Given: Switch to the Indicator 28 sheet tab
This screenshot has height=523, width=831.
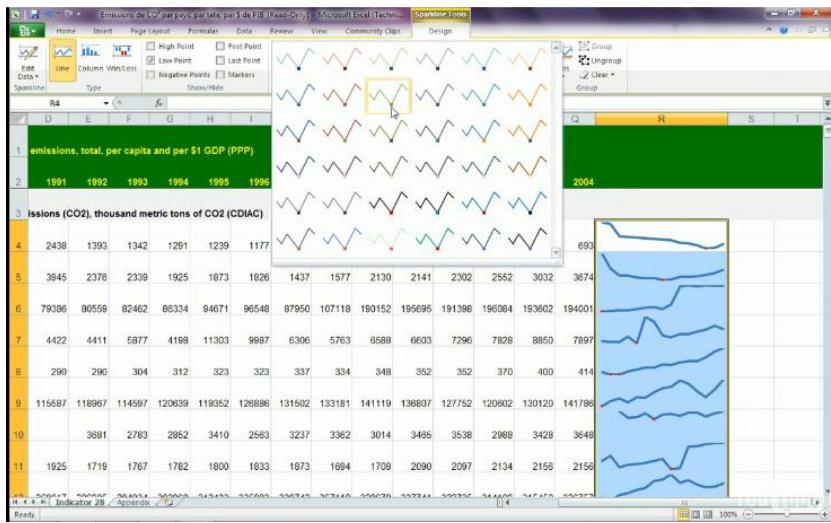Looking at the screenshot, I should (80, 502).
